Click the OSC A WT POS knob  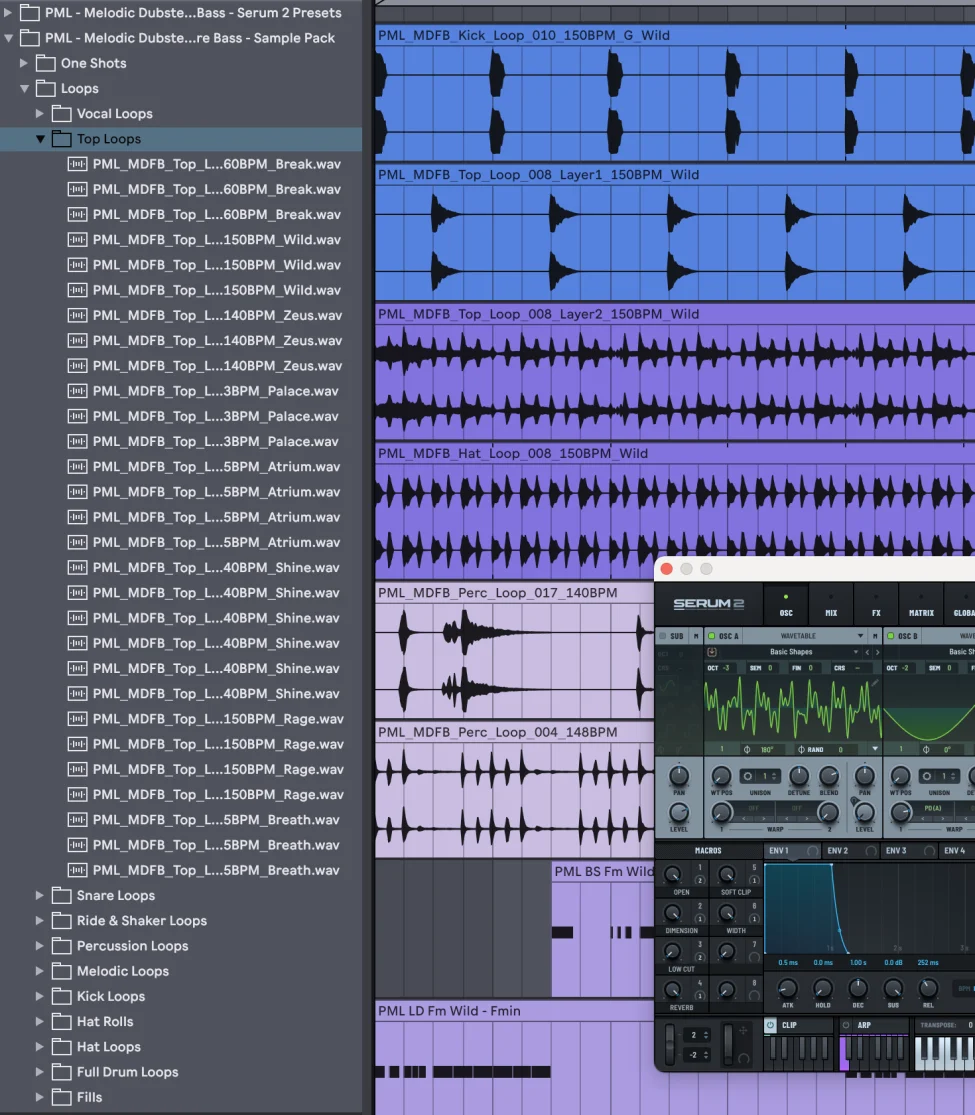click(x=721, y=776)
